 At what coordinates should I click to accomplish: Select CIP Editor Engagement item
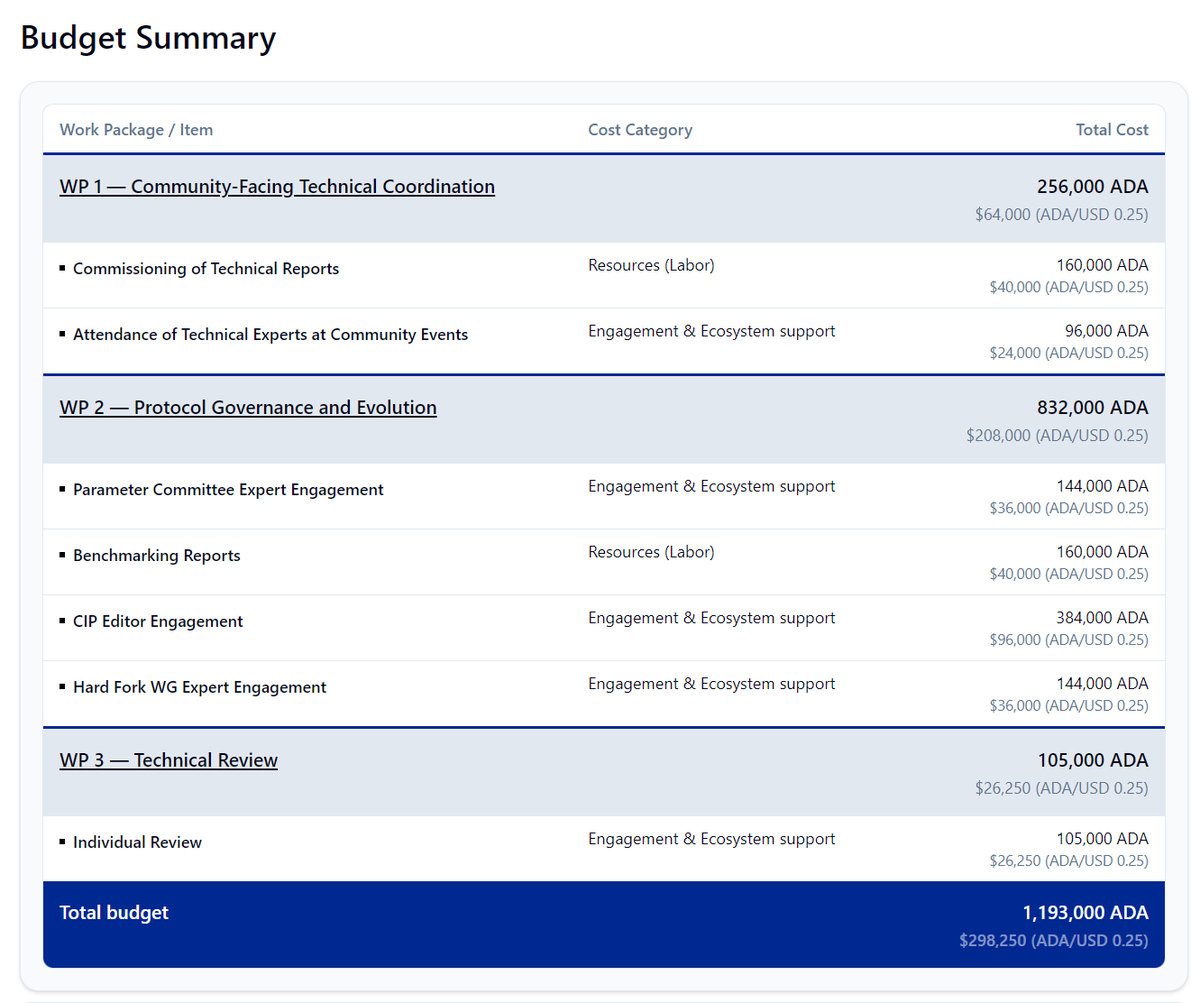pyautogui.click(x=158, y=622)
